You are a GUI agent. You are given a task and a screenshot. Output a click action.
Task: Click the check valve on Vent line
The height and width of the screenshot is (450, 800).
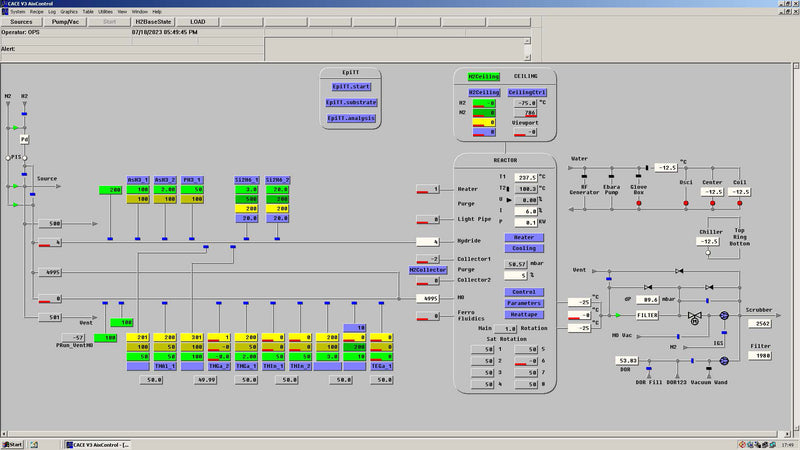point(678,271)
